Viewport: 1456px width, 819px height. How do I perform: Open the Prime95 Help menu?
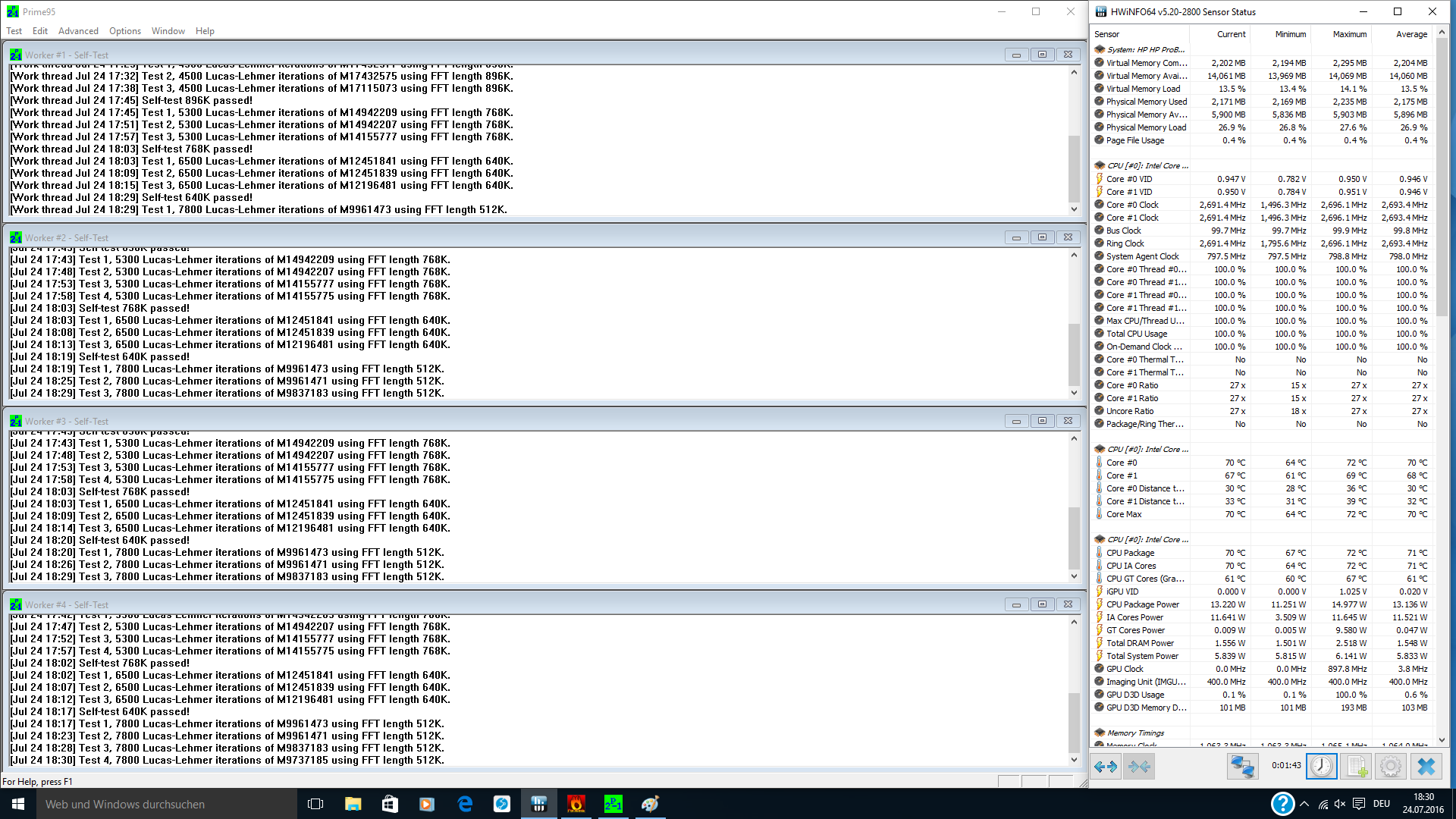pyautogui.click(x=205, y=31)
